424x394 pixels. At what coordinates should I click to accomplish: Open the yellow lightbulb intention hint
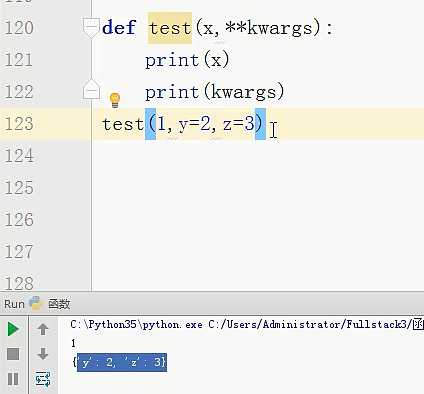tap(115, 100)
